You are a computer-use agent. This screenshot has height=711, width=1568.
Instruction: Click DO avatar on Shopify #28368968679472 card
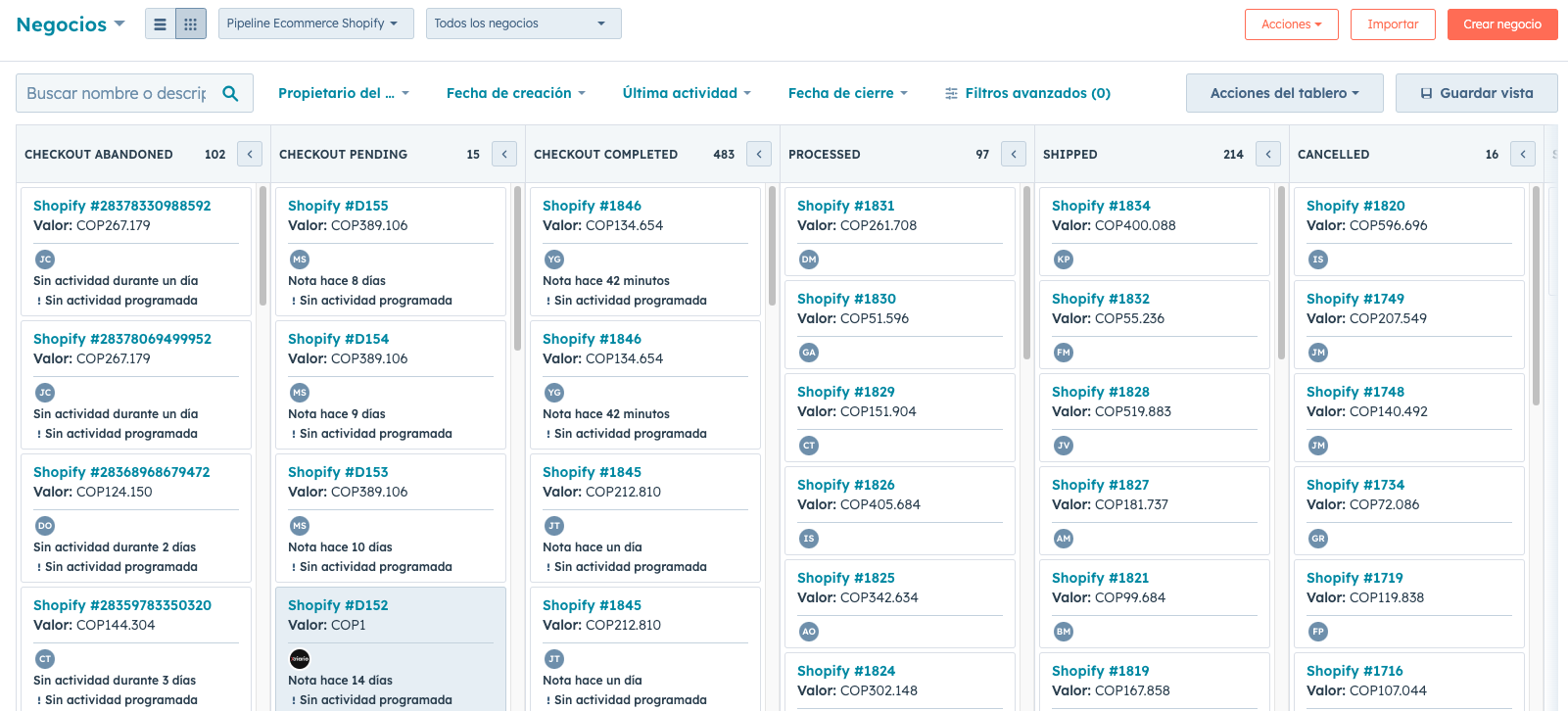pos(45,526)
